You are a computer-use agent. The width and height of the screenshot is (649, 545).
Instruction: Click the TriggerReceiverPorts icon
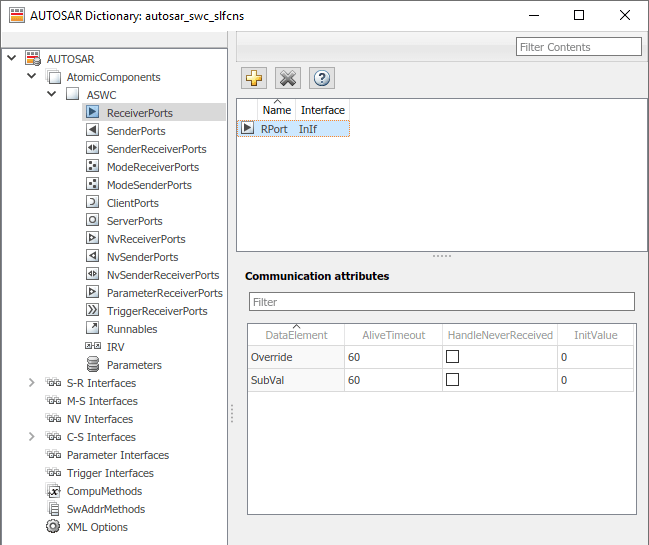(x=92, y=310)
